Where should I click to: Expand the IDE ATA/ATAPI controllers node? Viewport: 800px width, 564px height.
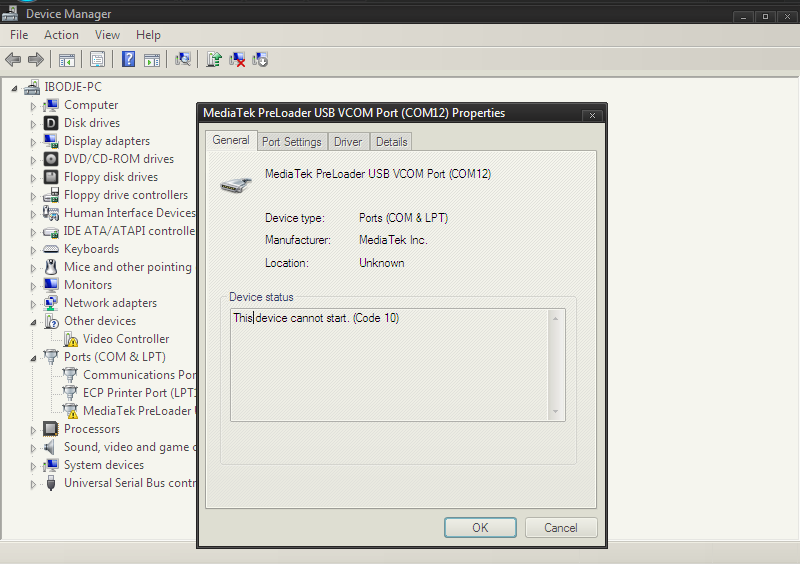(33, 232)
